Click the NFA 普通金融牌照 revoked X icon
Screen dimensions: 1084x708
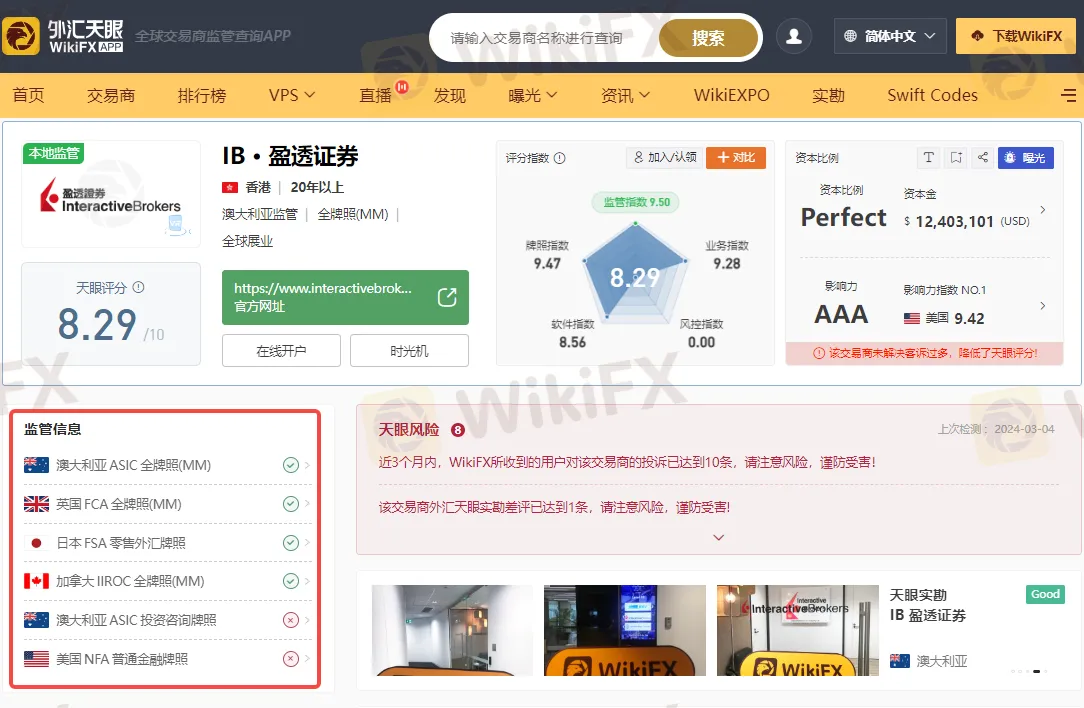point(291,659)
